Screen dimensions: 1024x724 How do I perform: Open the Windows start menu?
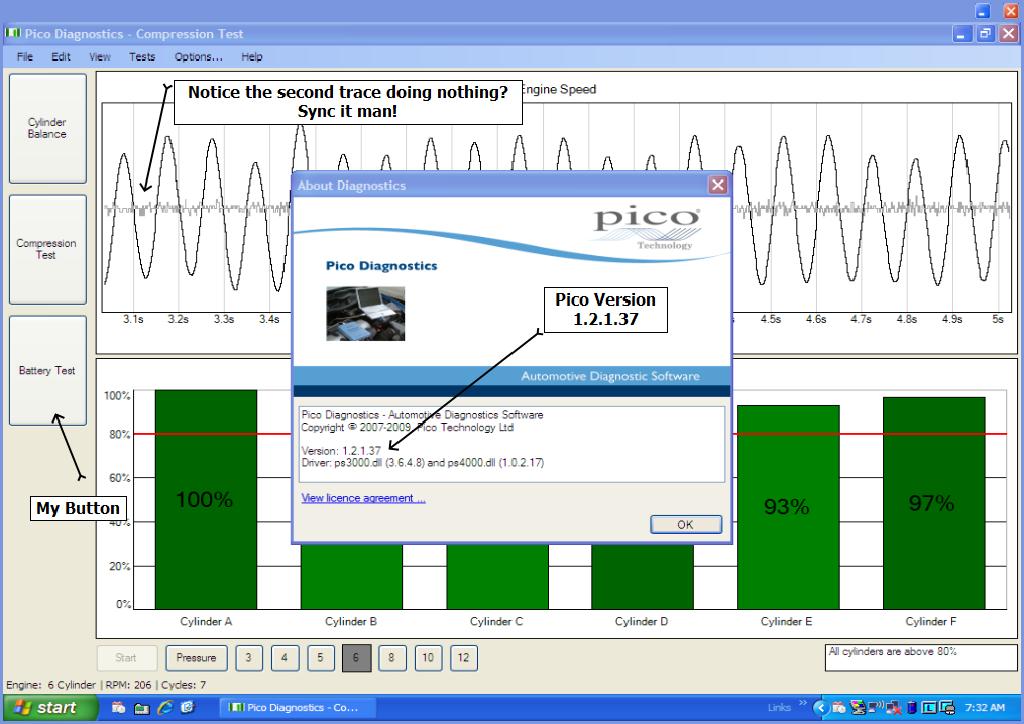pos(50,708)
